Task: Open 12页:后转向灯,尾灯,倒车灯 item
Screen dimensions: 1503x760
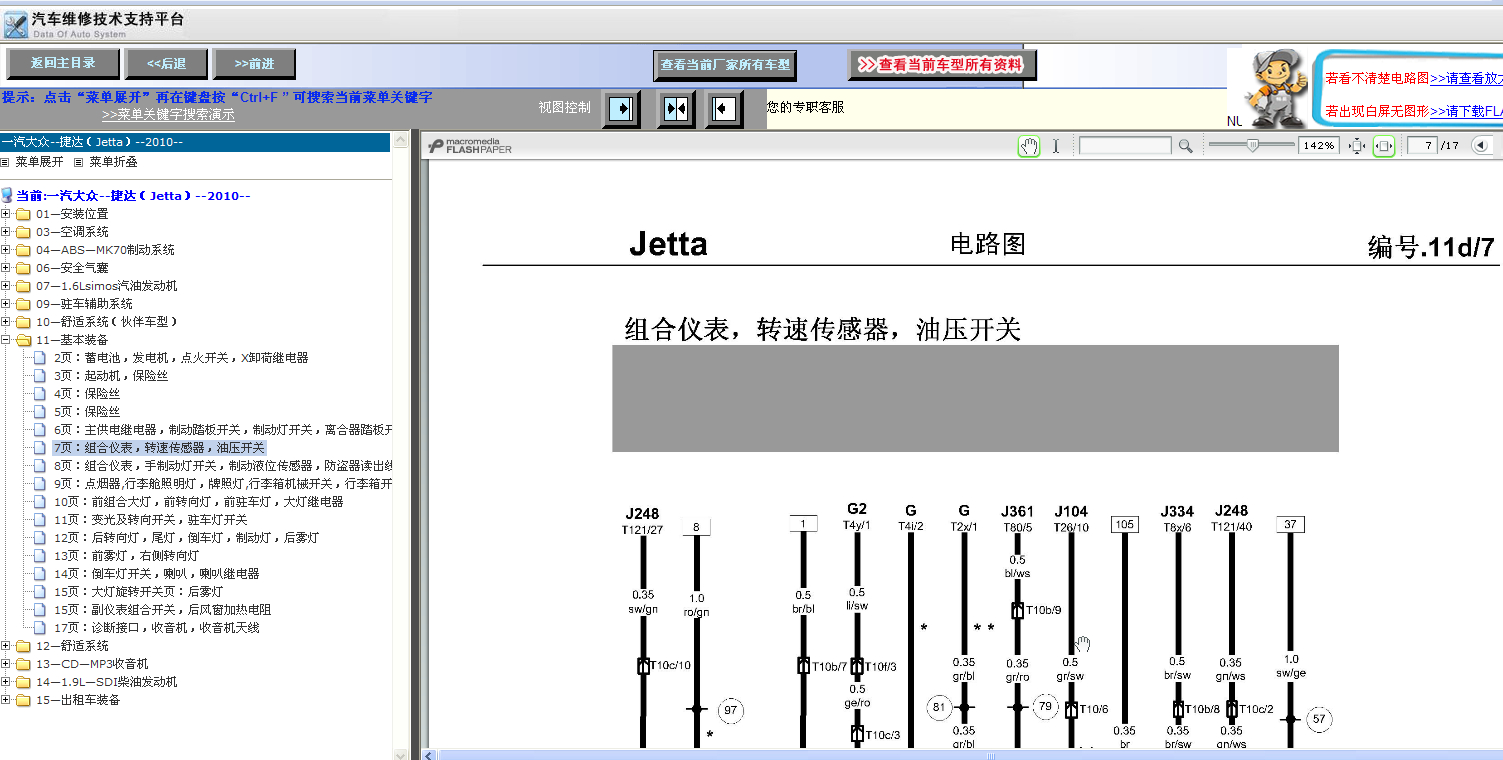Action: pyautogui.click(x=186, y=538)
